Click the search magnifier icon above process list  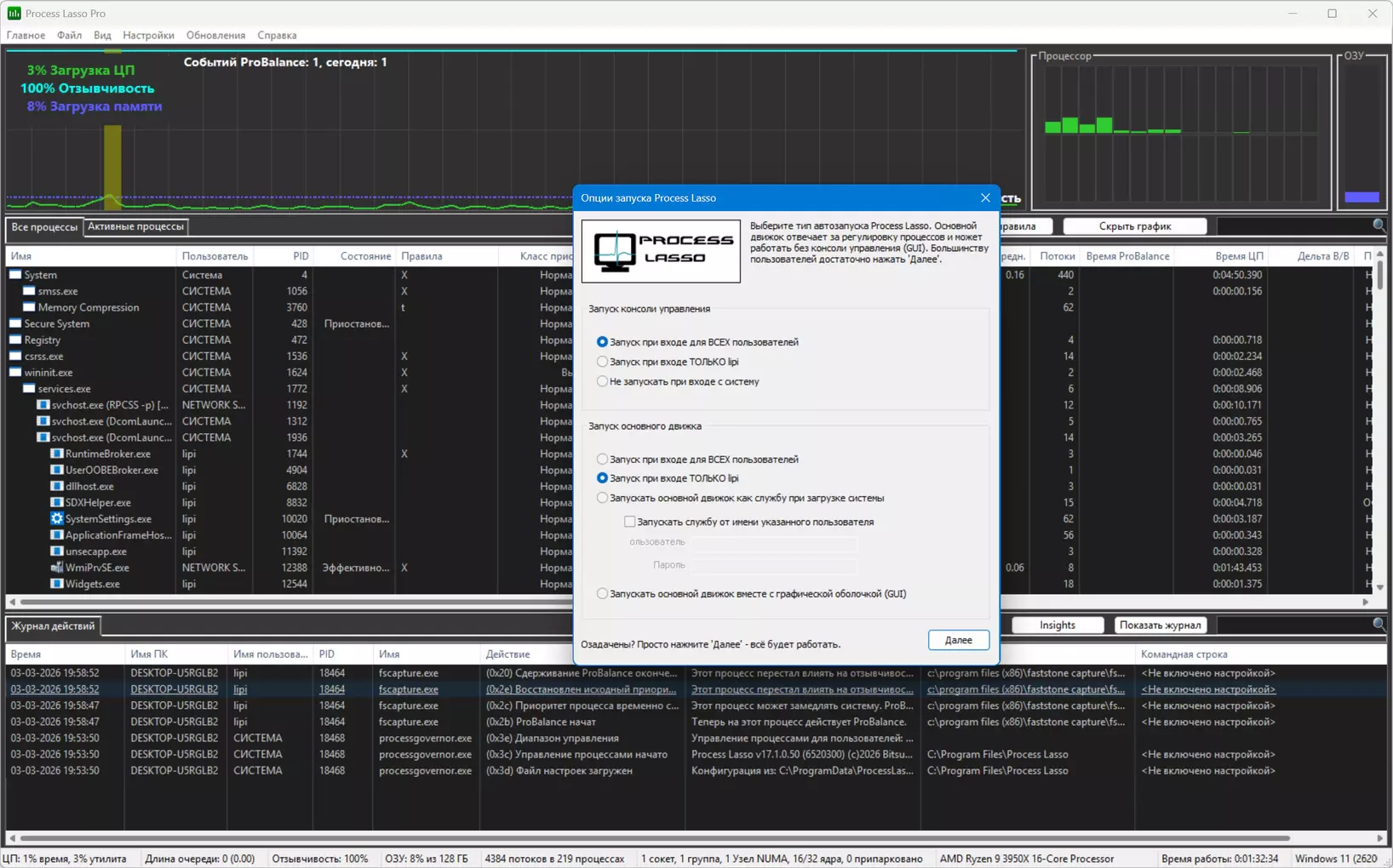[1379, 226]
